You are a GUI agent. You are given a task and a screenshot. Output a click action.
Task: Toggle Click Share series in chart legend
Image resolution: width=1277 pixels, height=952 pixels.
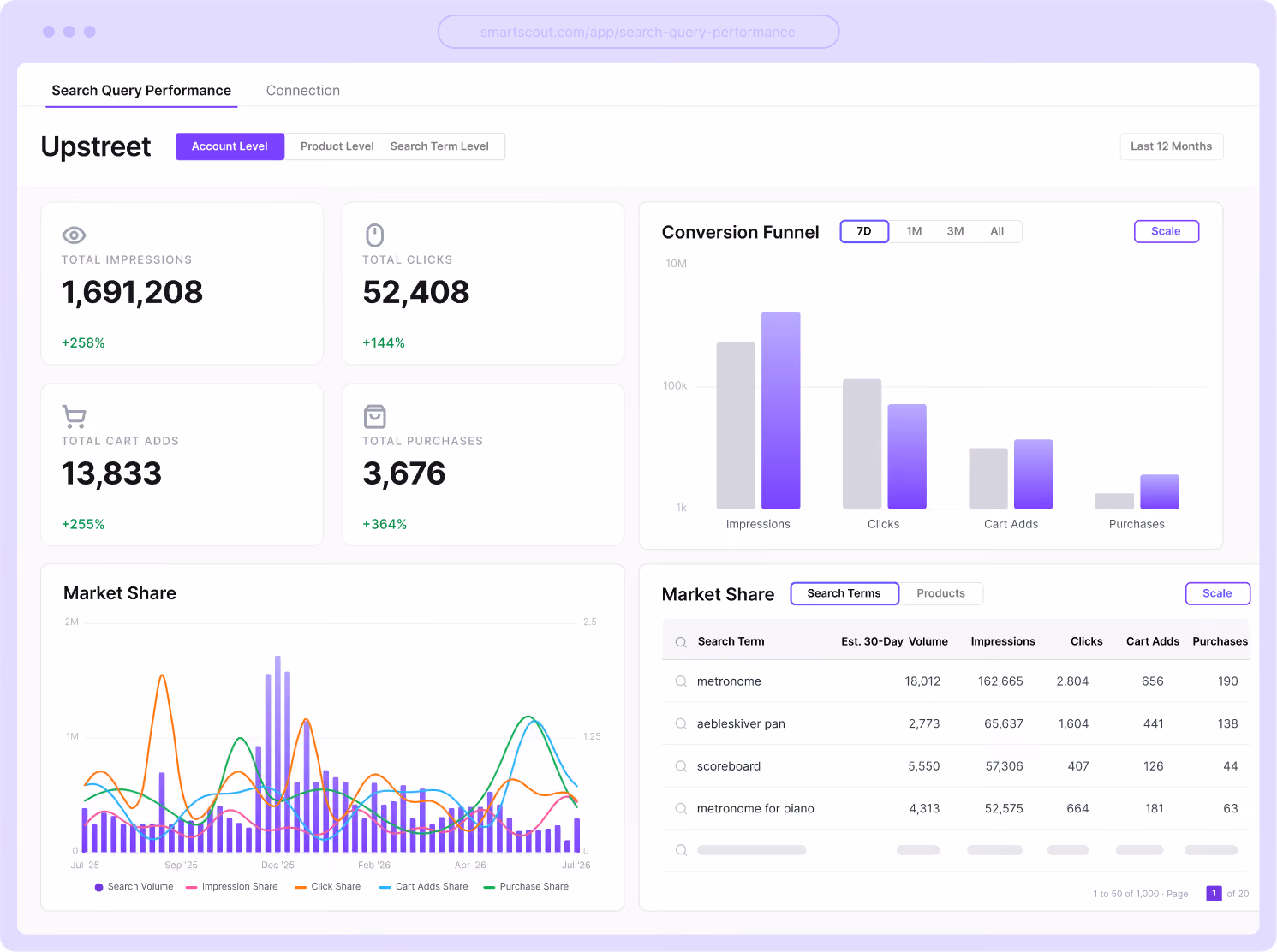[x=327, y=887]
